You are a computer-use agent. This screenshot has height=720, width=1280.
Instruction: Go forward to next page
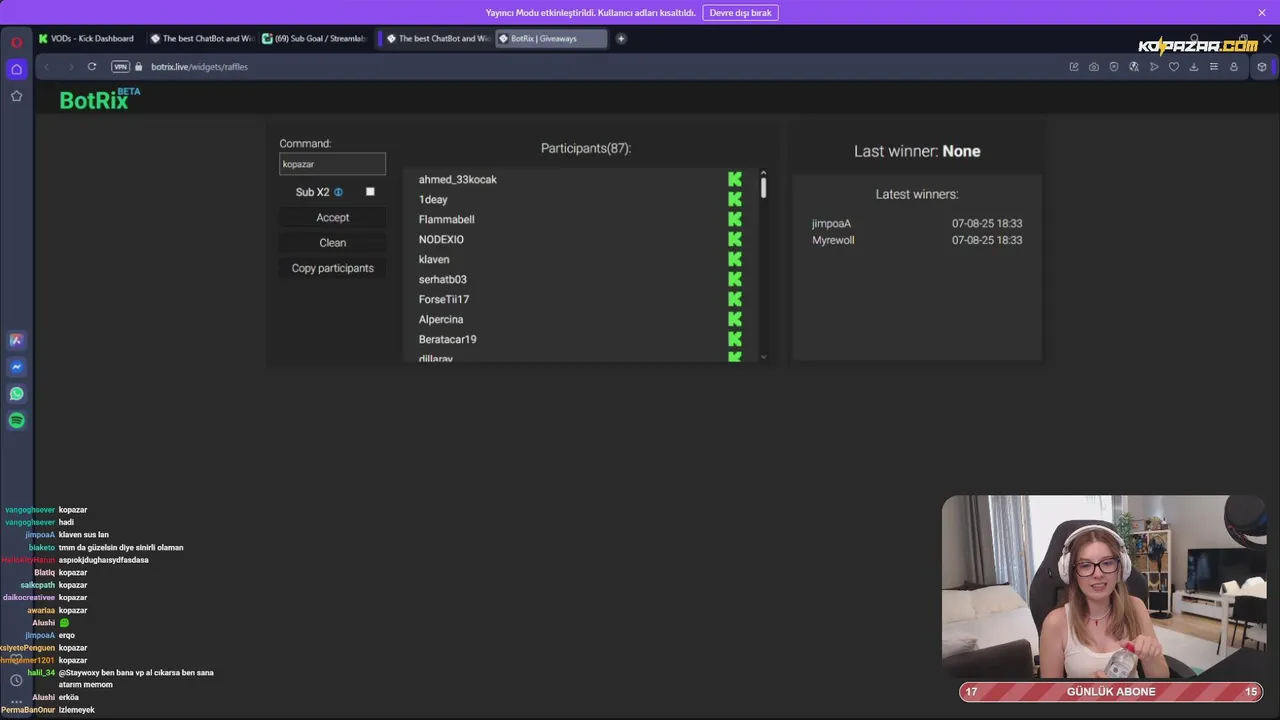pos(70,67)
